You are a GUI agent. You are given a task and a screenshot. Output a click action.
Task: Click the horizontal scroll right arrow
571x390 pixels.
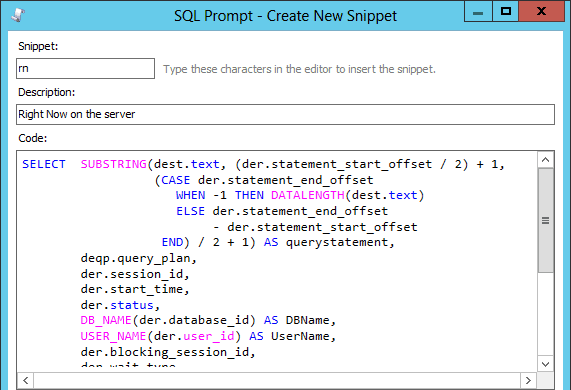click(528, 381)
